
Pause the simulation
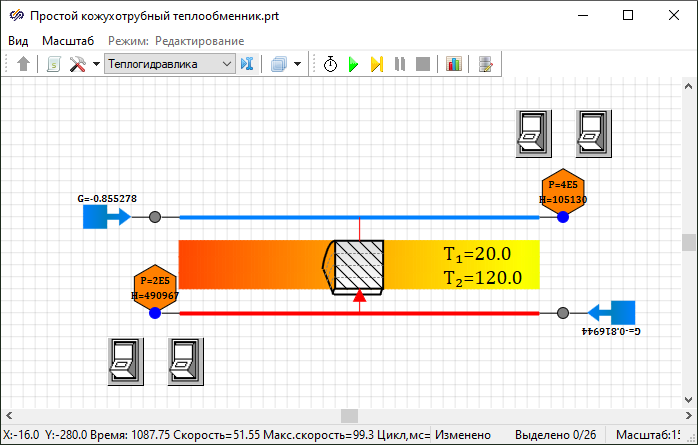[x=400, y=64]
